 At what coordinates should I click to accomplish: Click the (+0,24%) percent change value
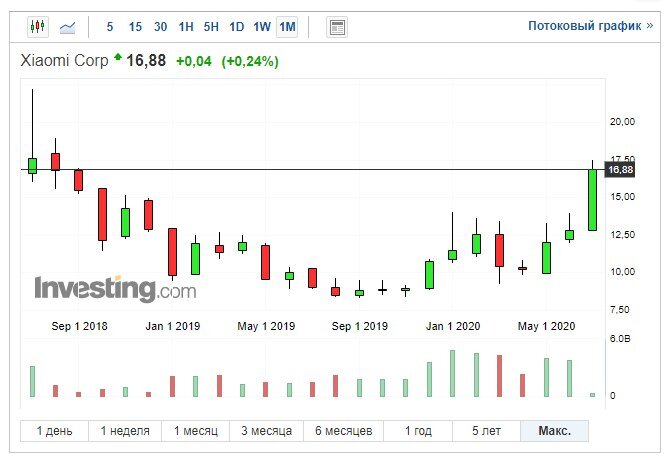[x=250, y=61]
